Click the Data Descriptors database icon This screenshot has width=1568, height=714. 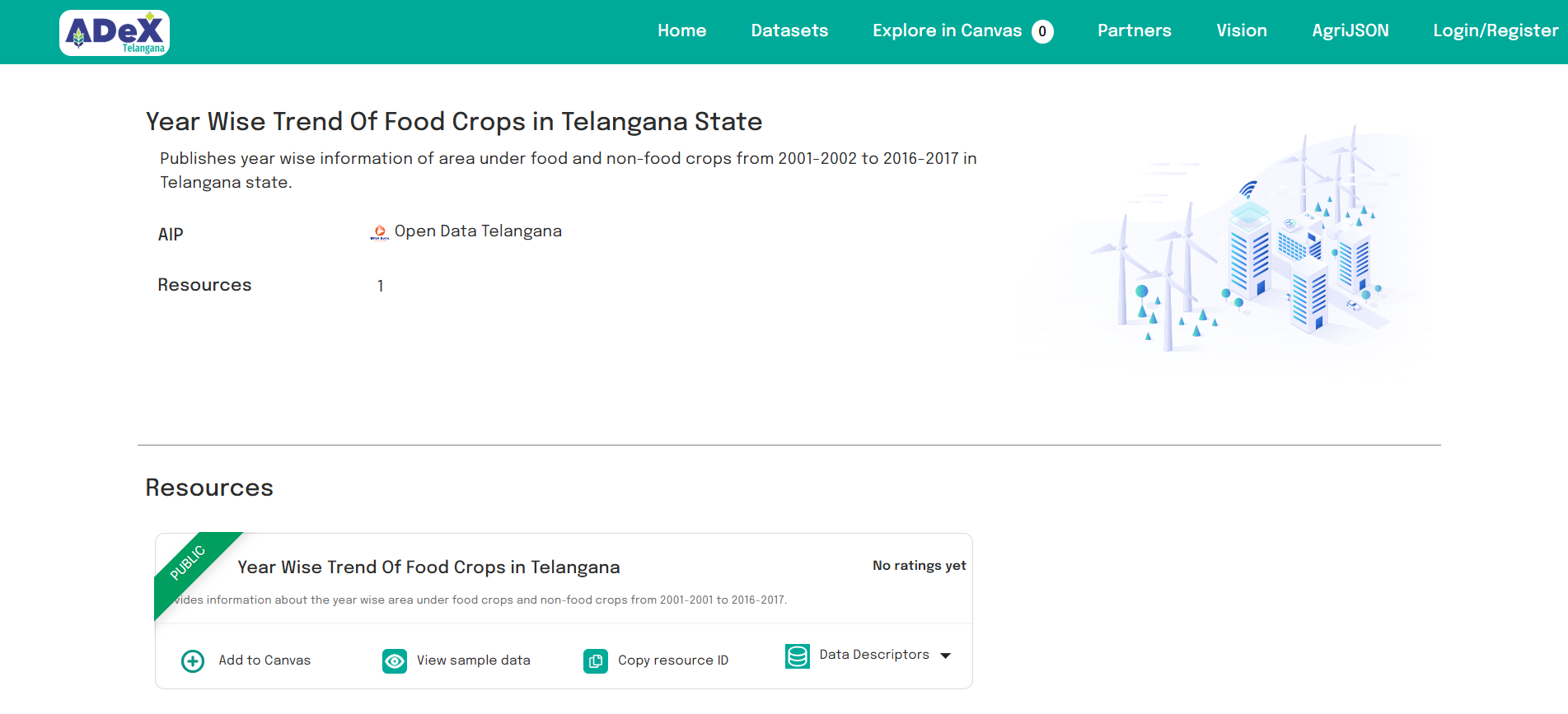point(798,656)
